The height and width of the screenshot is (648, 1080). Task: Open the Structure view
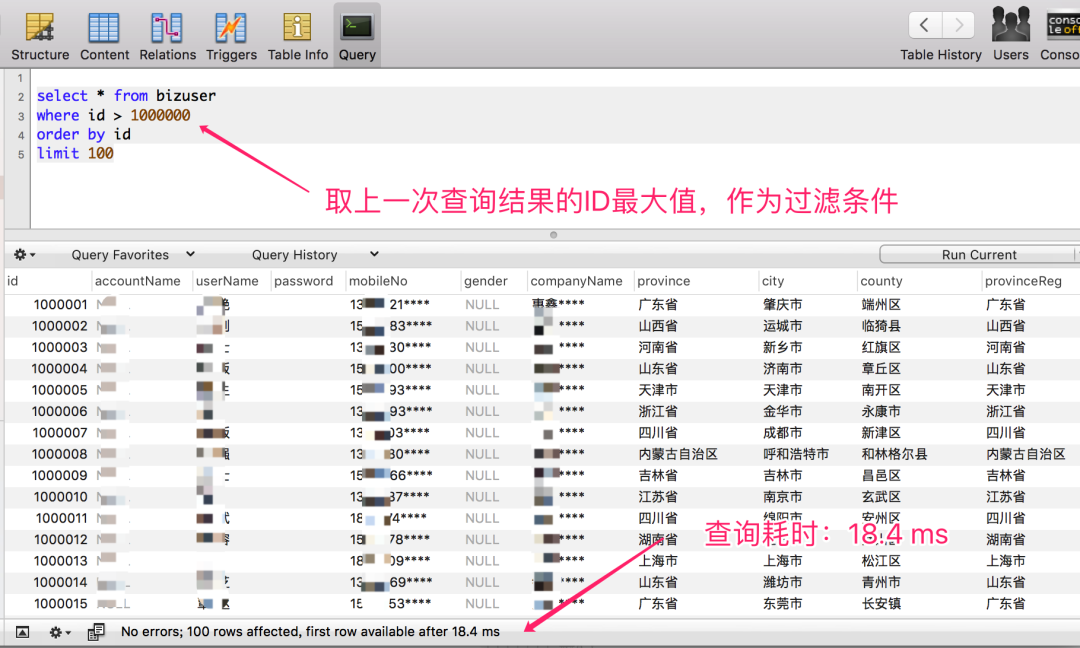[x=40, y=36]
